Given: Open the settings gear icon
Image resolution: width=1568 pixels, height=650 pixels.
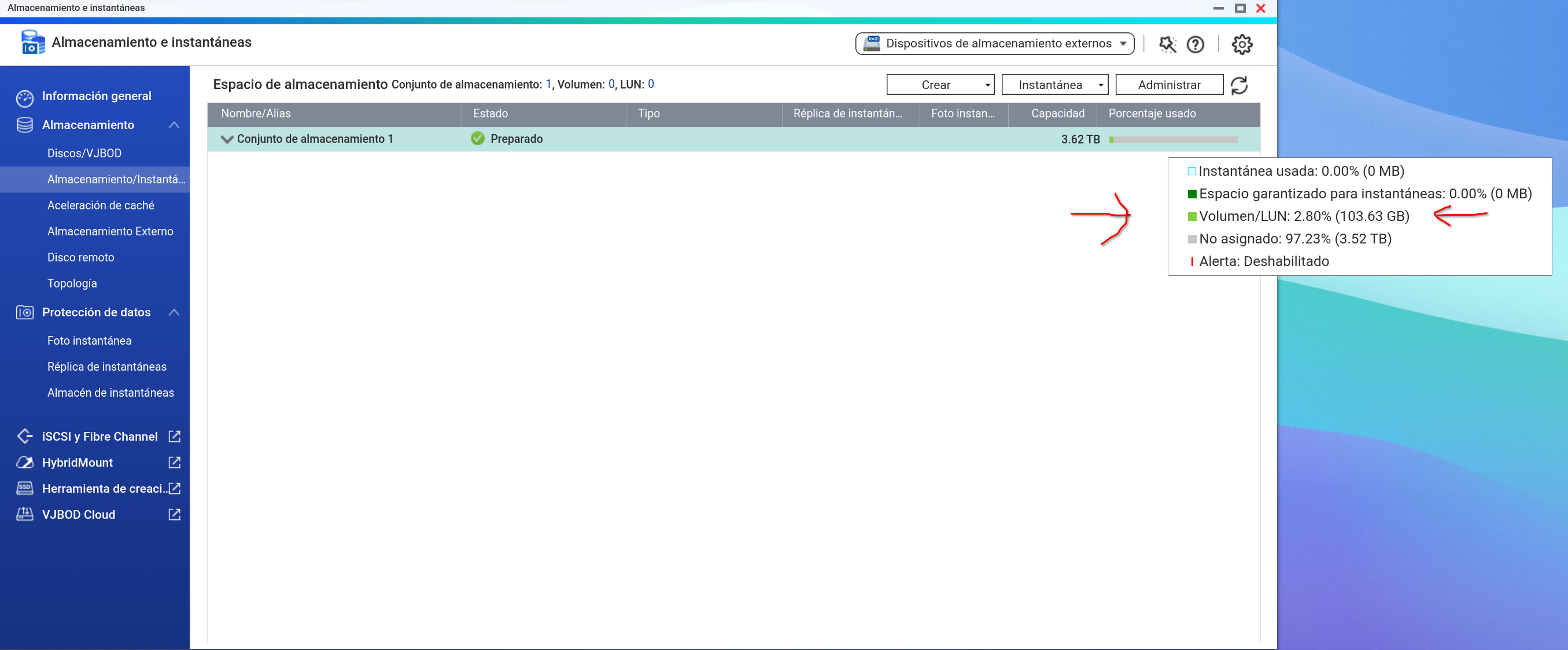Looking at the screenshot, I should click(1242, 44).
